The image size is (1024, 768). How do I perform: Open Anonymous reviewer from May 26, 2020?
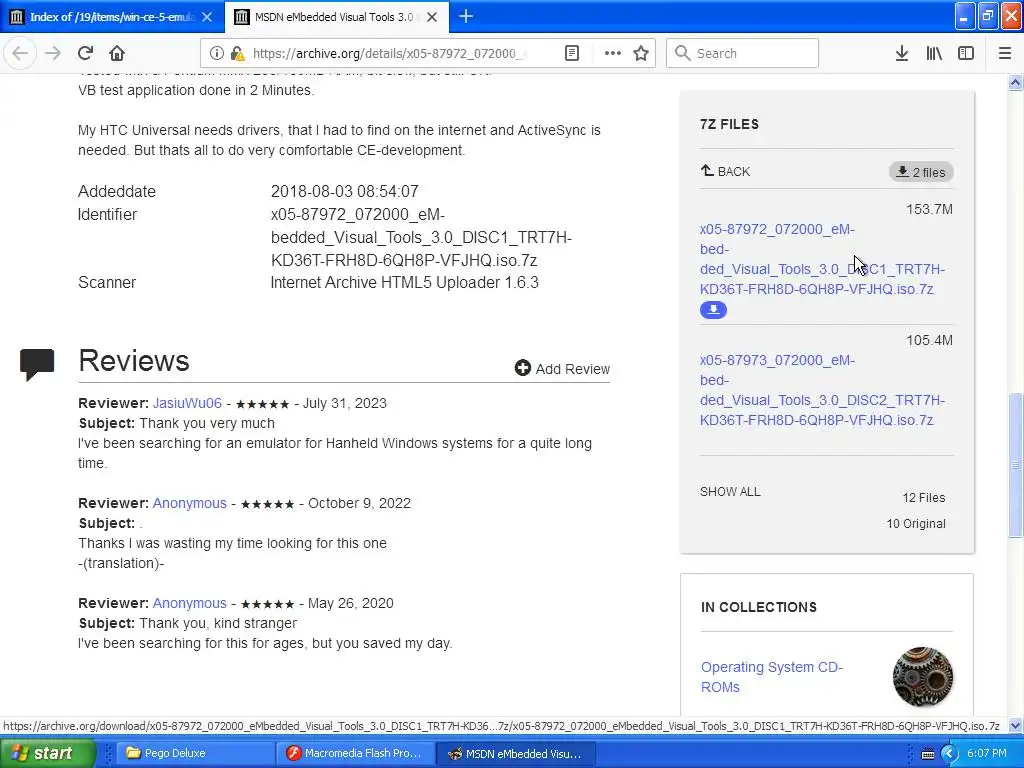click(x=189, y=603)
